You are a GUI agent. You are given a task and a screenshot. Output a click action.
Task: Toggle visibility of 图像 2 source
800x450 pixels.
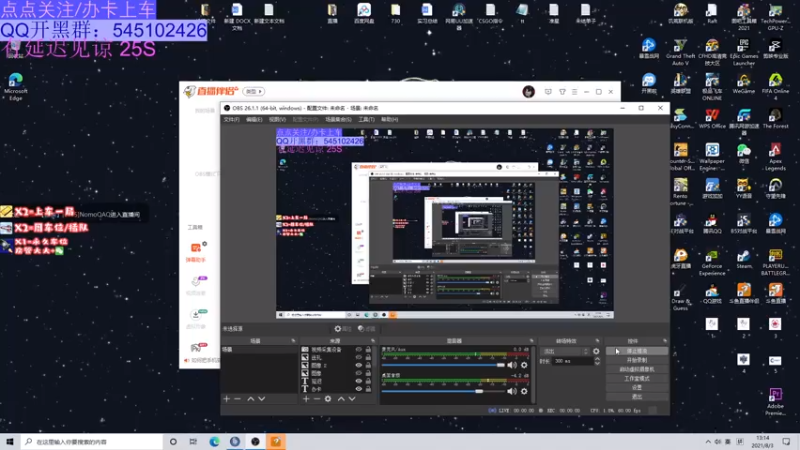[x=359, y=365]
